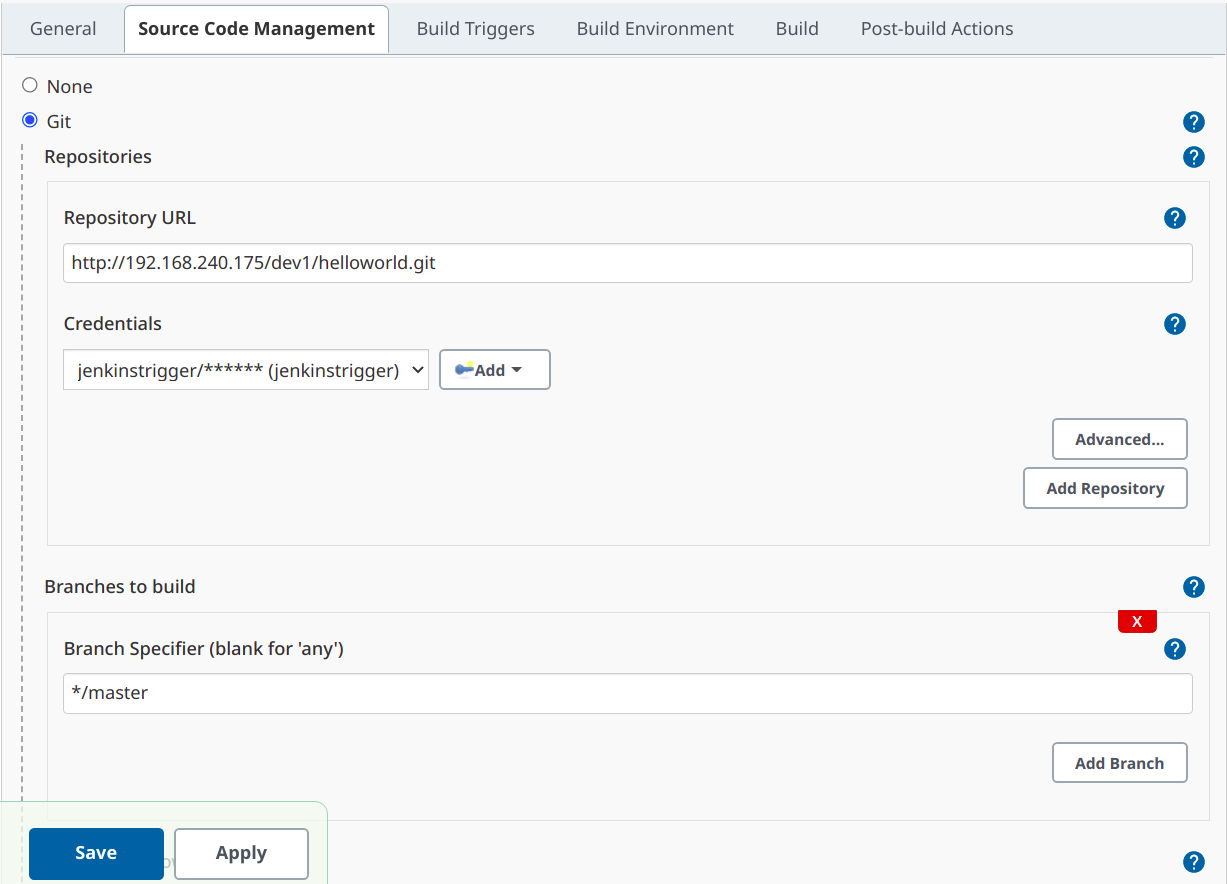Click inside the Branch Specifier field

[628, 693]
